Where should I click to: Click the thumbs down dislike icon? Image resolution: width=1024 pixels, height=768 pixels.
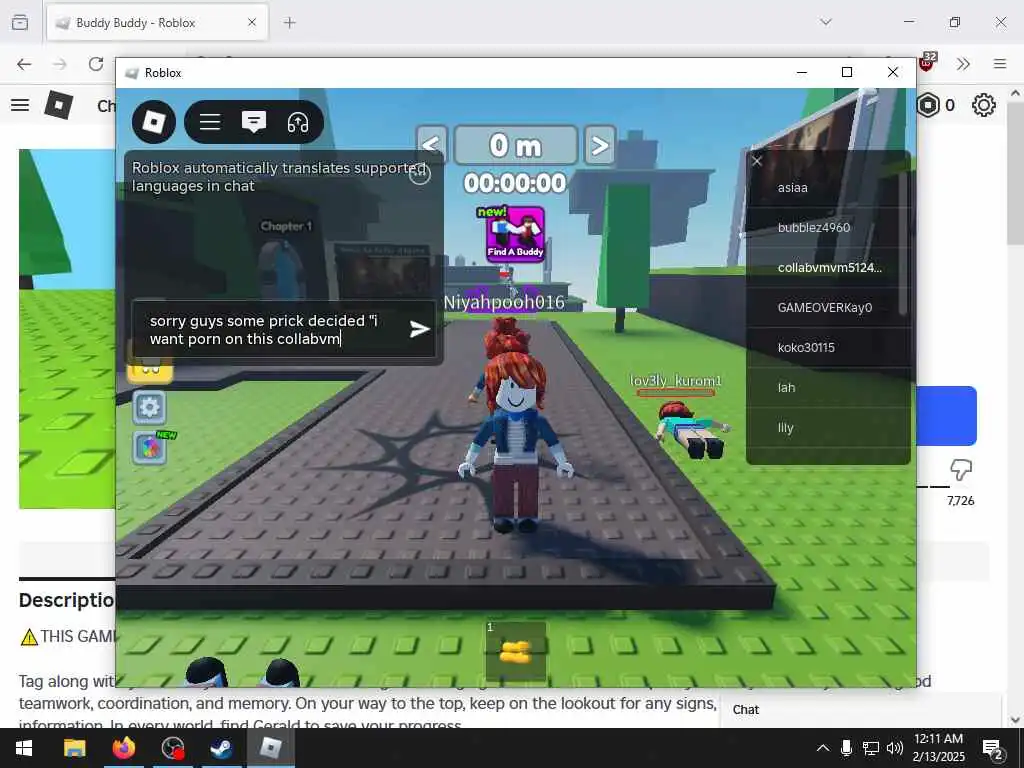(x=961, y=468)
